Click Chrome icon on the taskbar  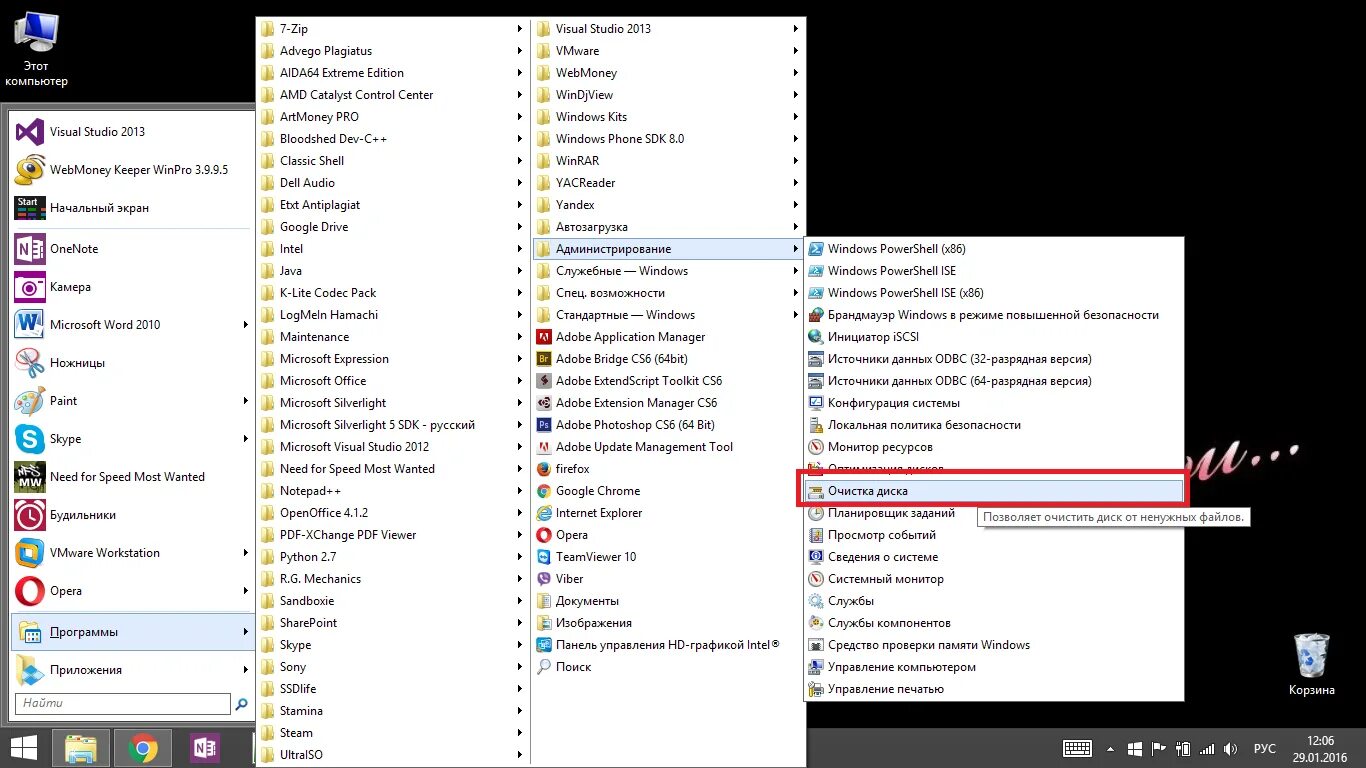[143, 748]
